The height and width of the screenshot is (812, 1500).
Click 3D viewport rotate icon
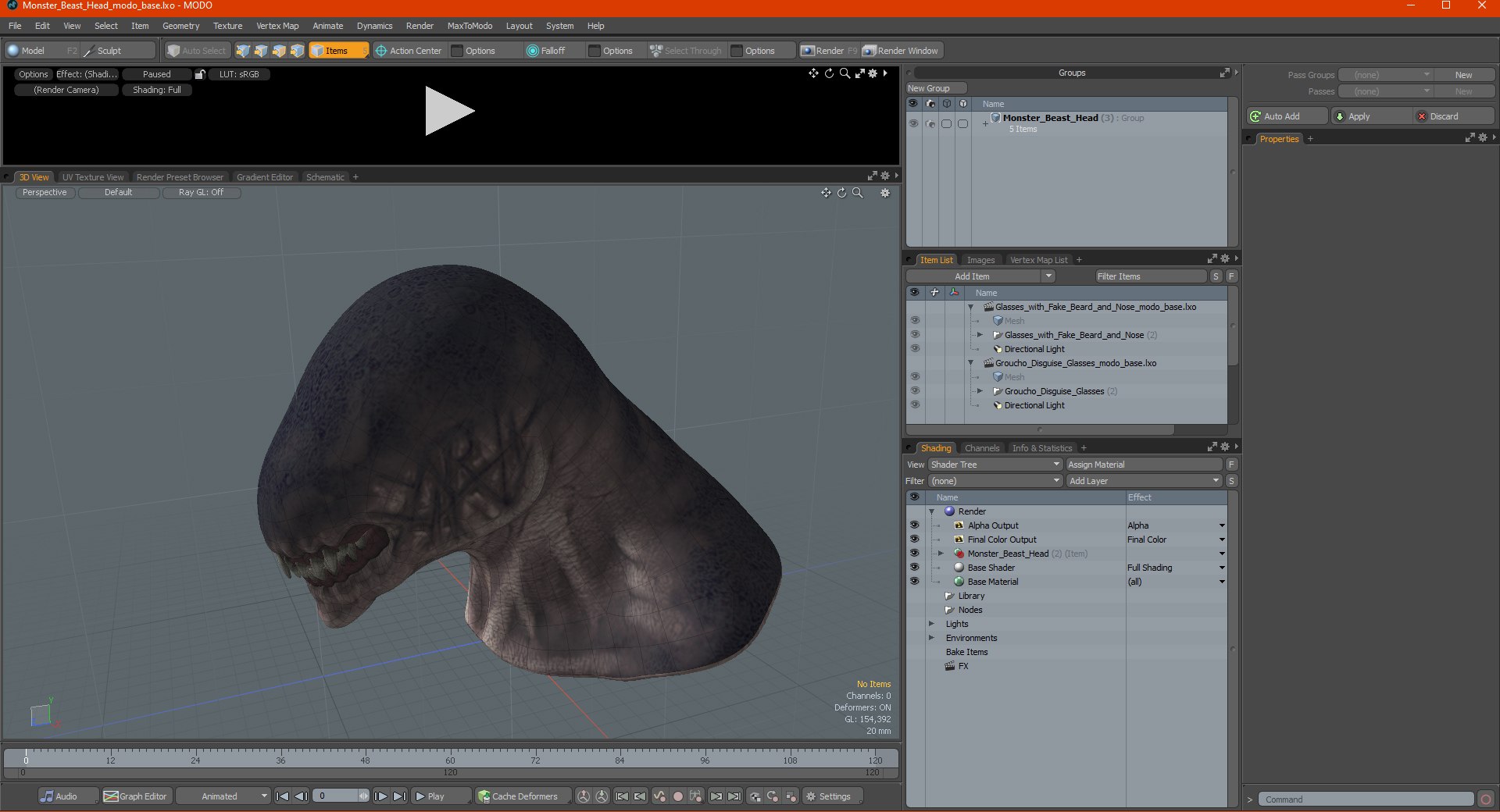(x=841, y=193)
